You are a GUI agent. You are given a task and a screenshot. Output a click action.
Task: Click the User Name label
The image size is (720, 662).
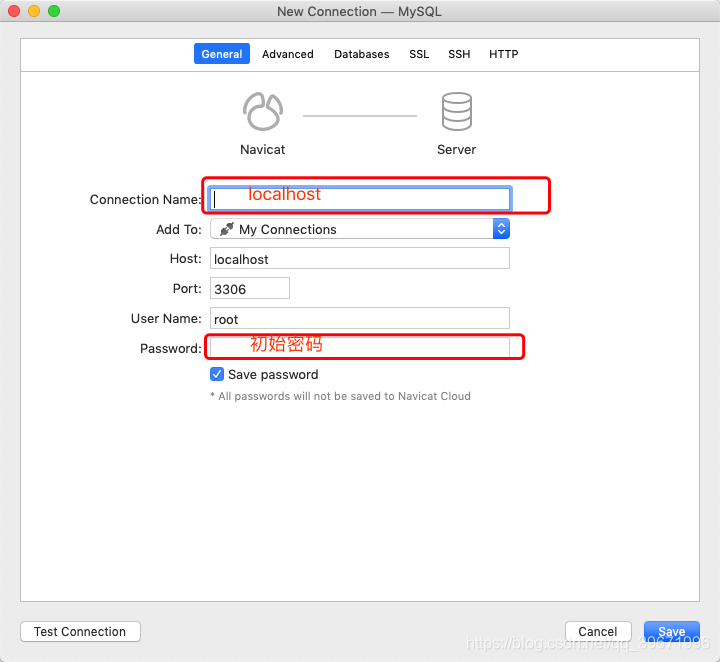[x=166, y=319]
